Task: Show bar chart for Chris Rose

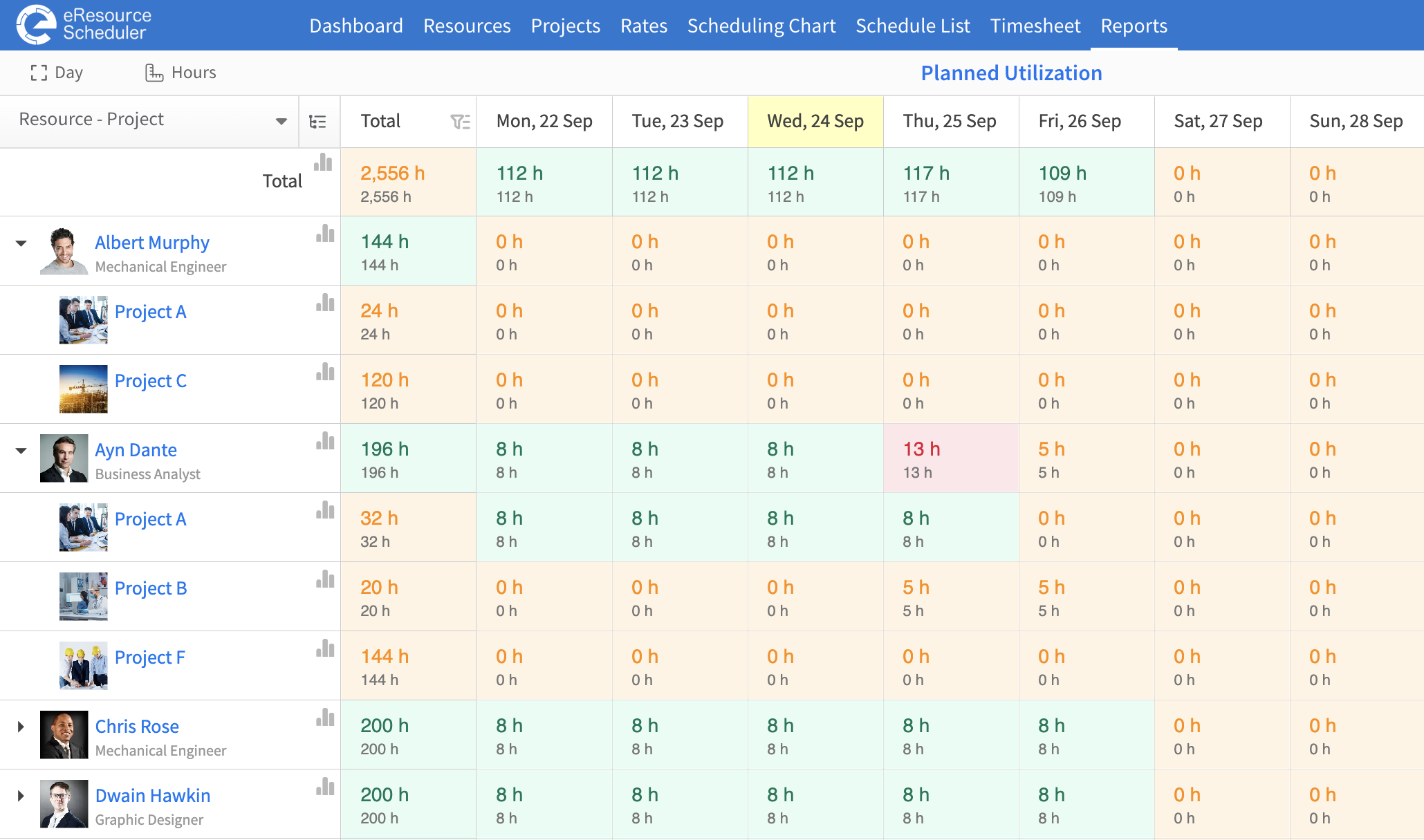Action: coord(325,718)
